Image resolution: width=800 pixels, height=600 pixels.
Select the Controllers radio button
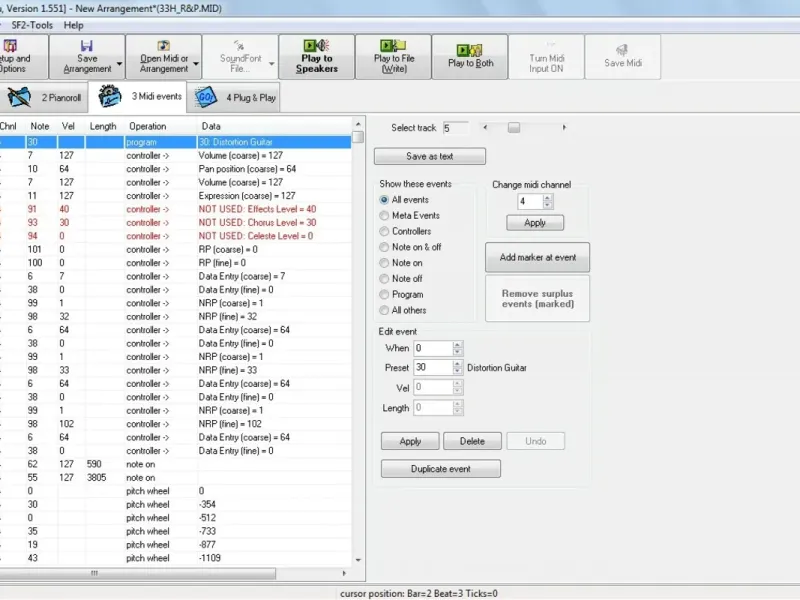384,231
